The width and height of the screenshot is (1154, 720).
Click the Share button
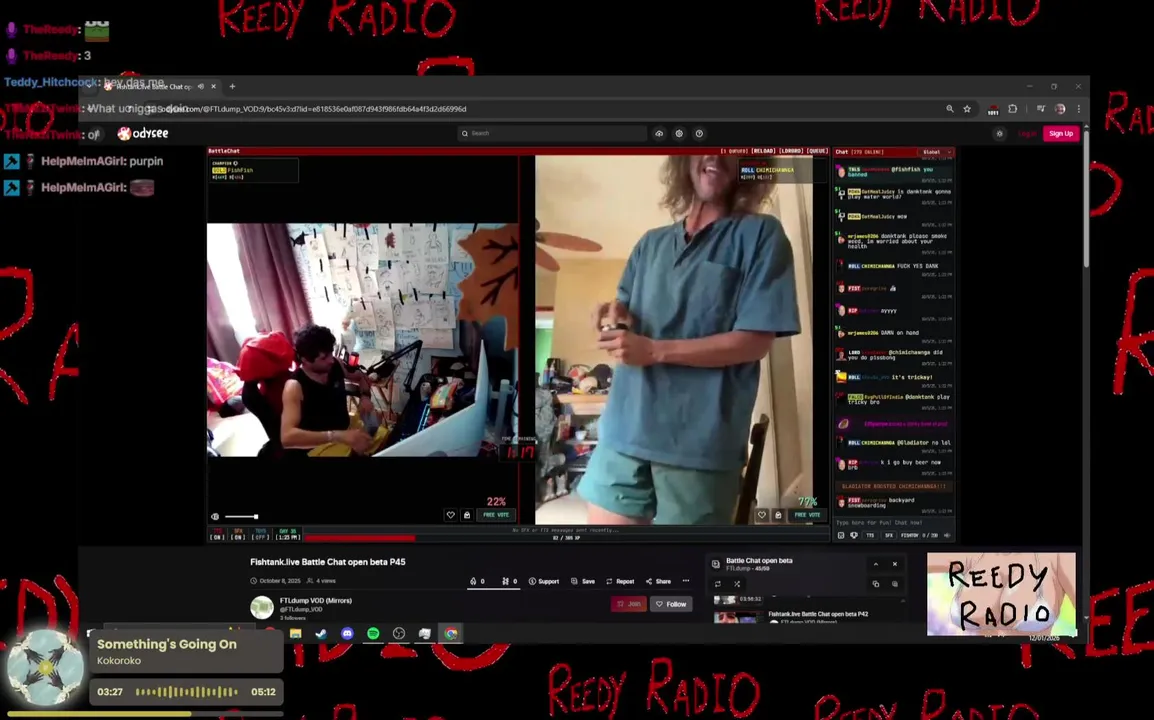click(x=658, y=581)
